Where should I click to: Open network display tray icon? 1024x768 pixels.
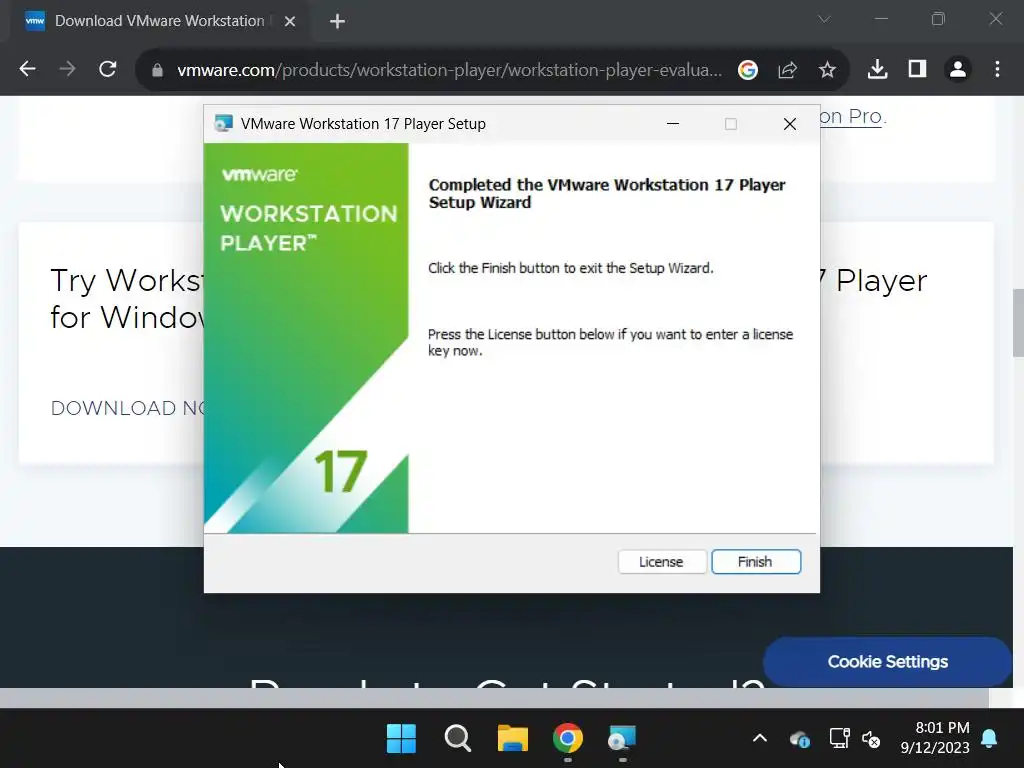[x=839, y=739]
